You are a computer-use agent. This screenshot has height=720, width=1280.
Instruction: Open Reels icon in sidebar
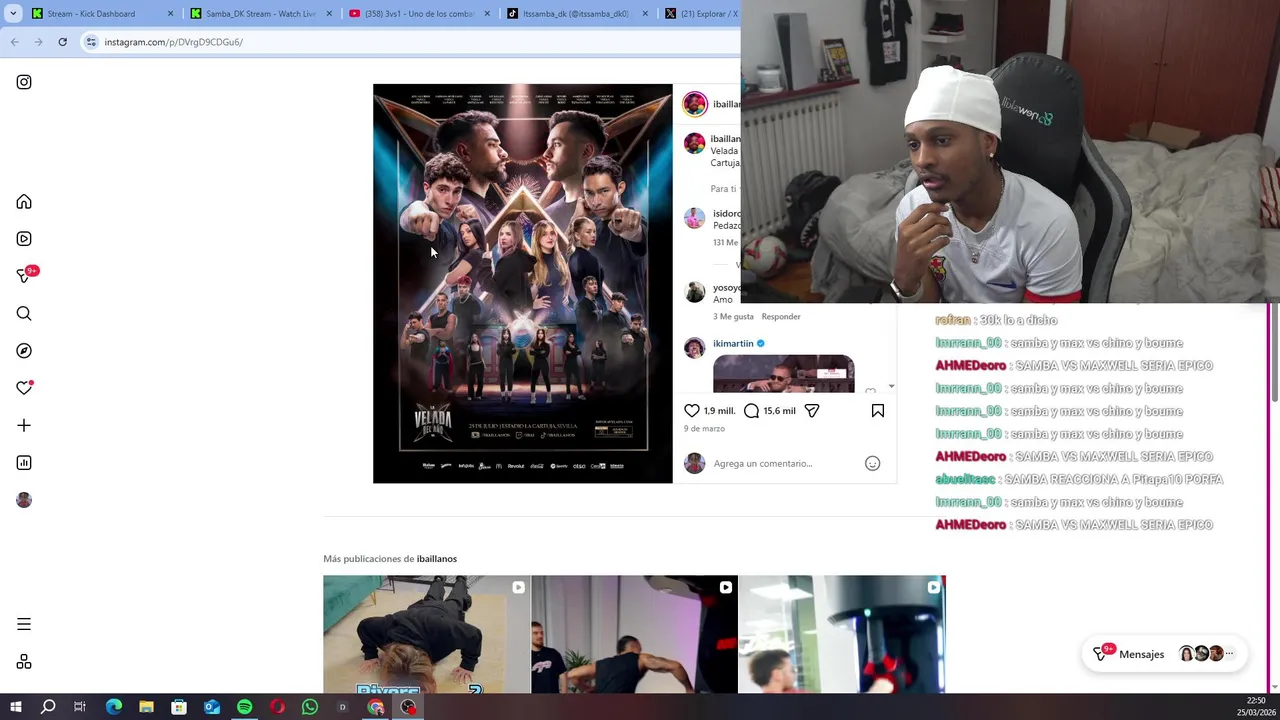[24, 239]
